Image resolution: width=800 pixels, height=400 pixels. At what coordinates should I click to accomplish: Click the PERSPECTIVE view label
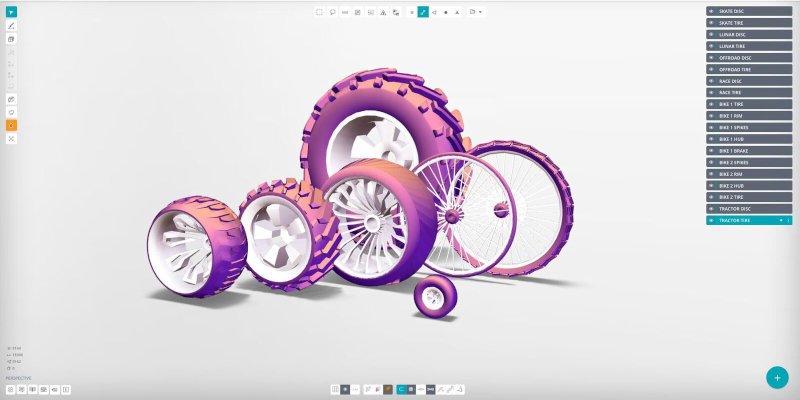pos(18,378)
